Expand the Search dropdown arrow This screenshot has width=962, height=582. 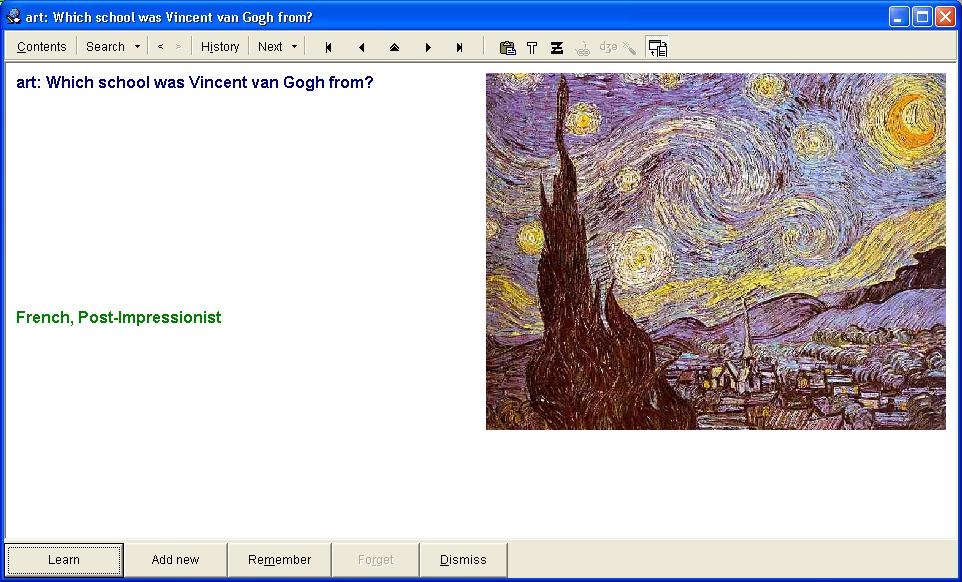point(137,47)
